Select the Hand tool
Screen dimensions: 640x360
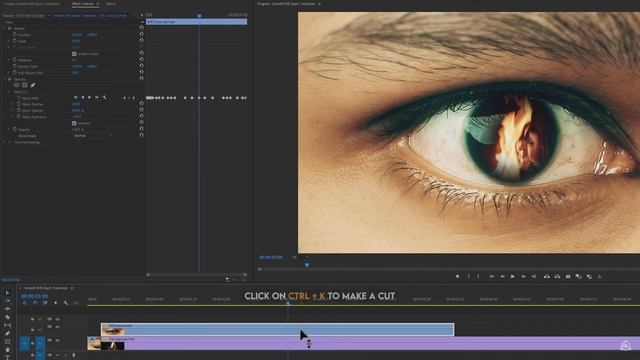click(7, 350)
